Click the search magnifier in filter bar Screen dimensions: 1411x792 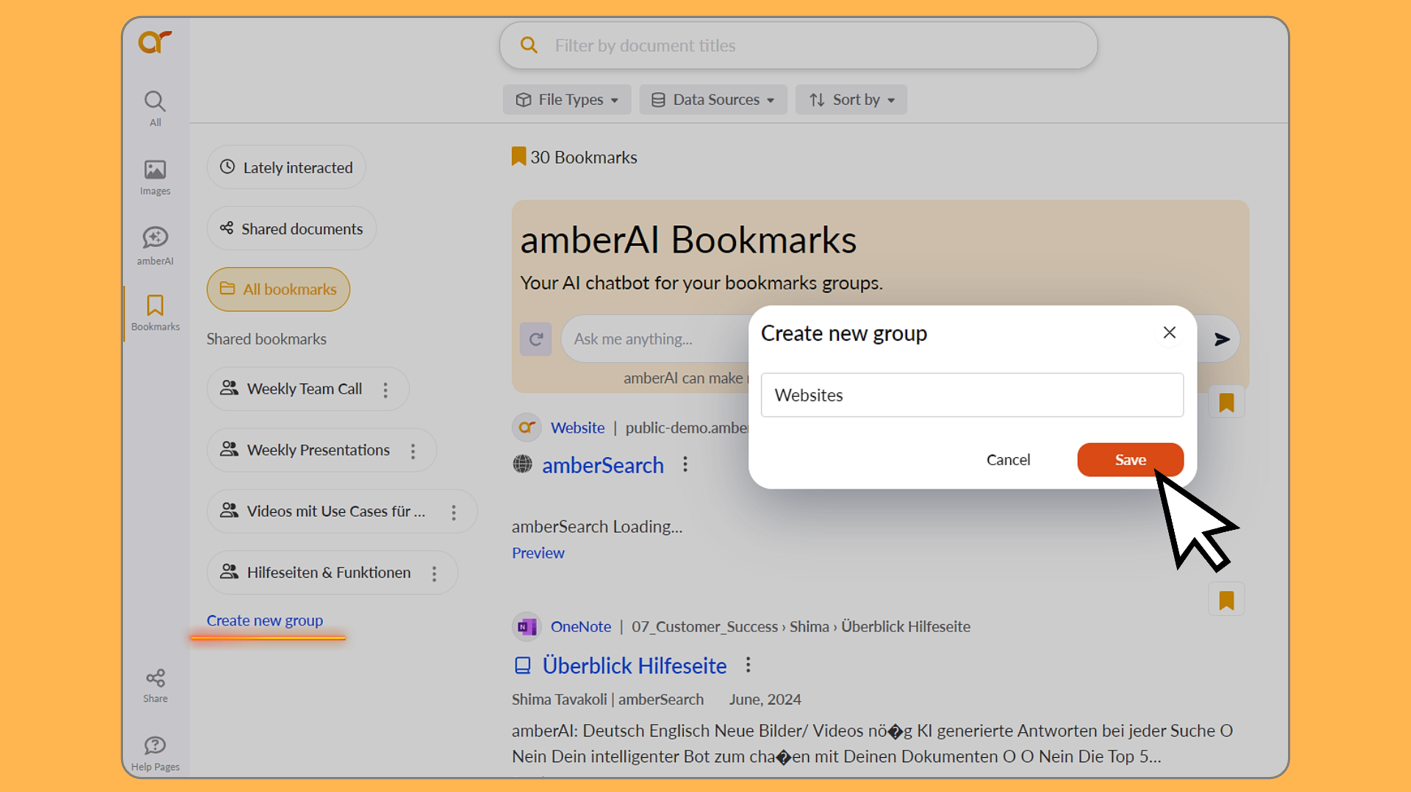click(529, 45)
